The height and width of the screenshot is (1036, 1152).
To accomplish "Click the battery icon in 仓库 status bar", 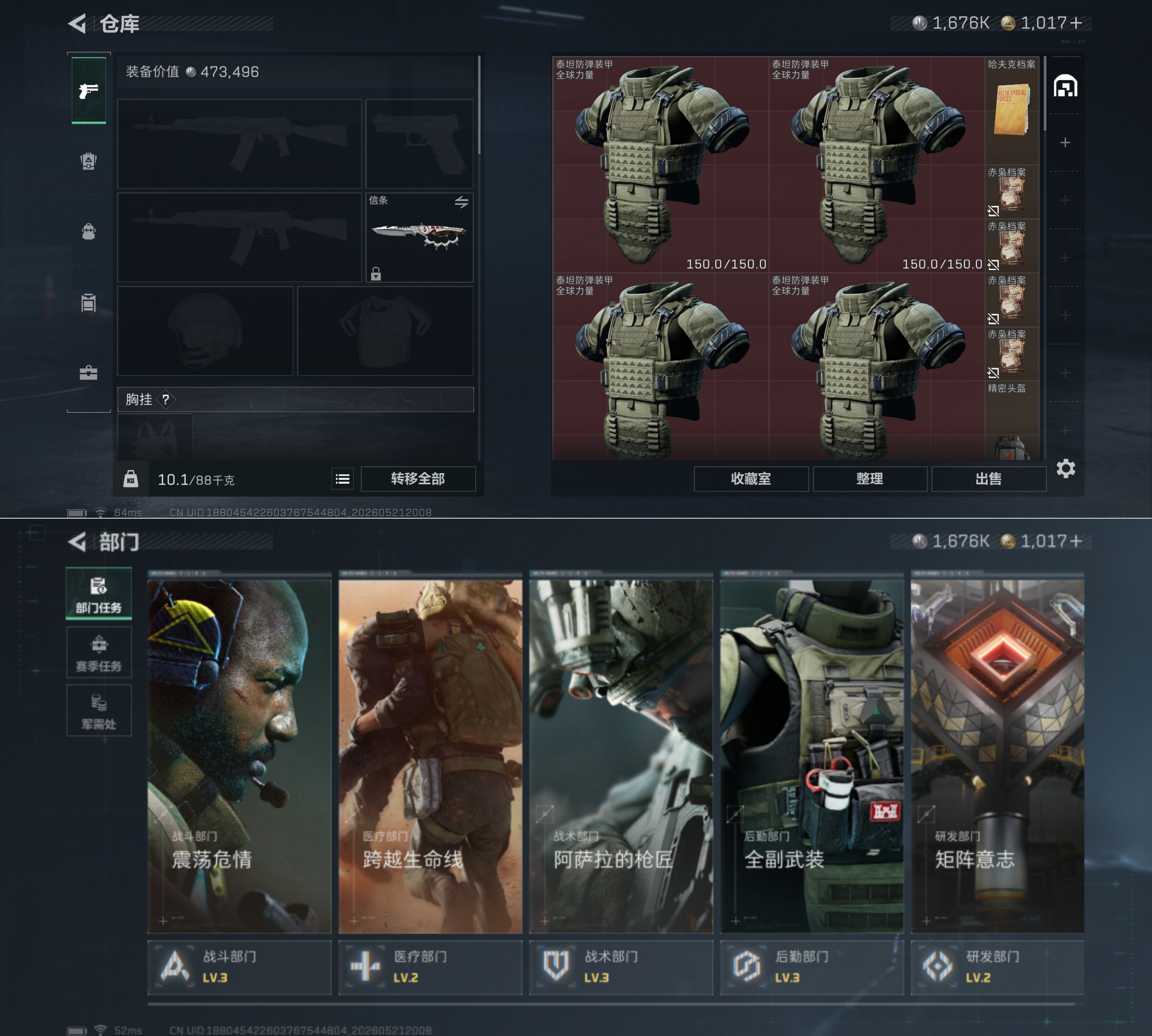I will click(x=77, y=513).
